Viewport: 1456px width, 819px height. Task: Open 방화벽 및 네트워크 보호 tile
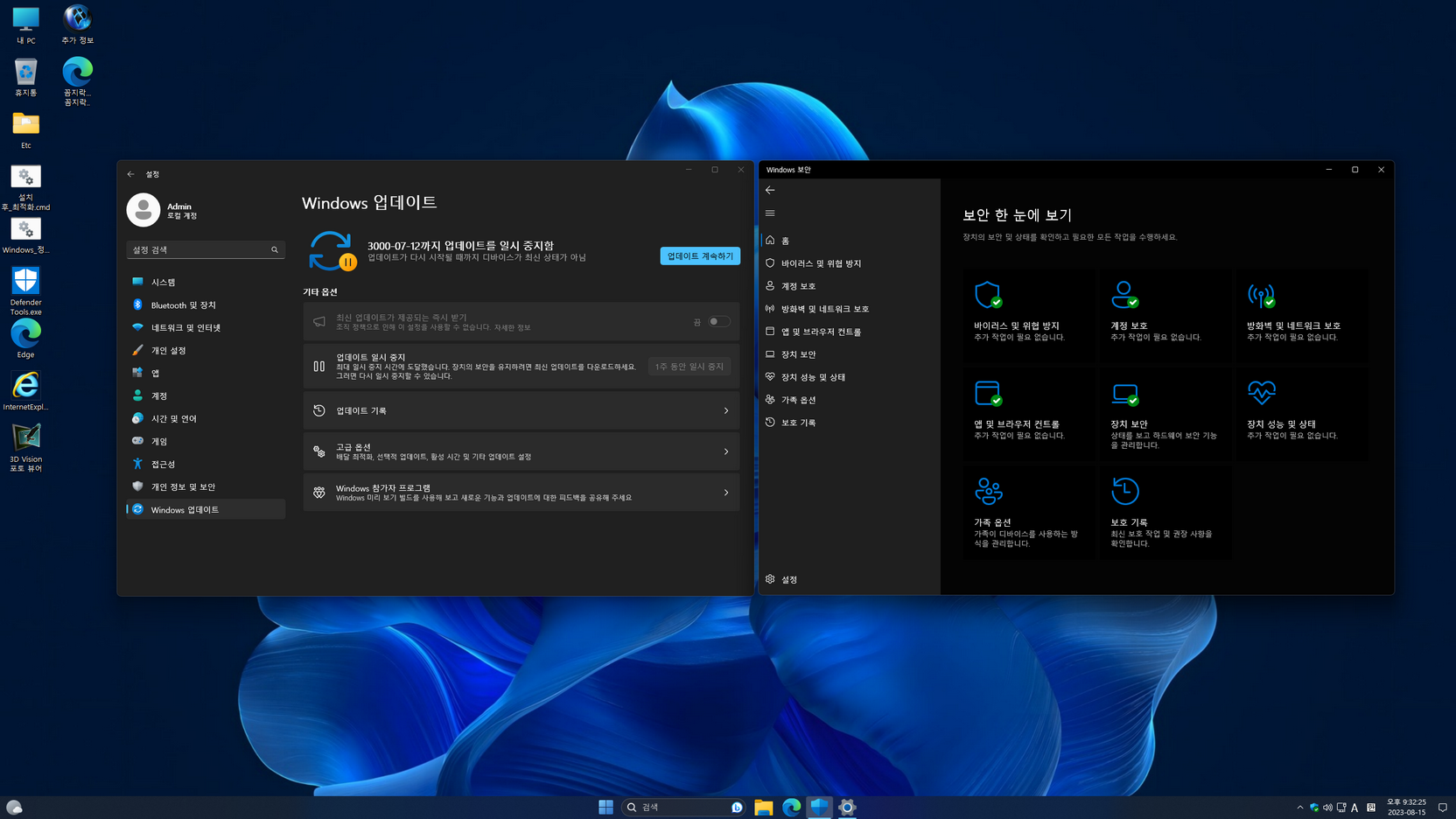coord(1302,314)
